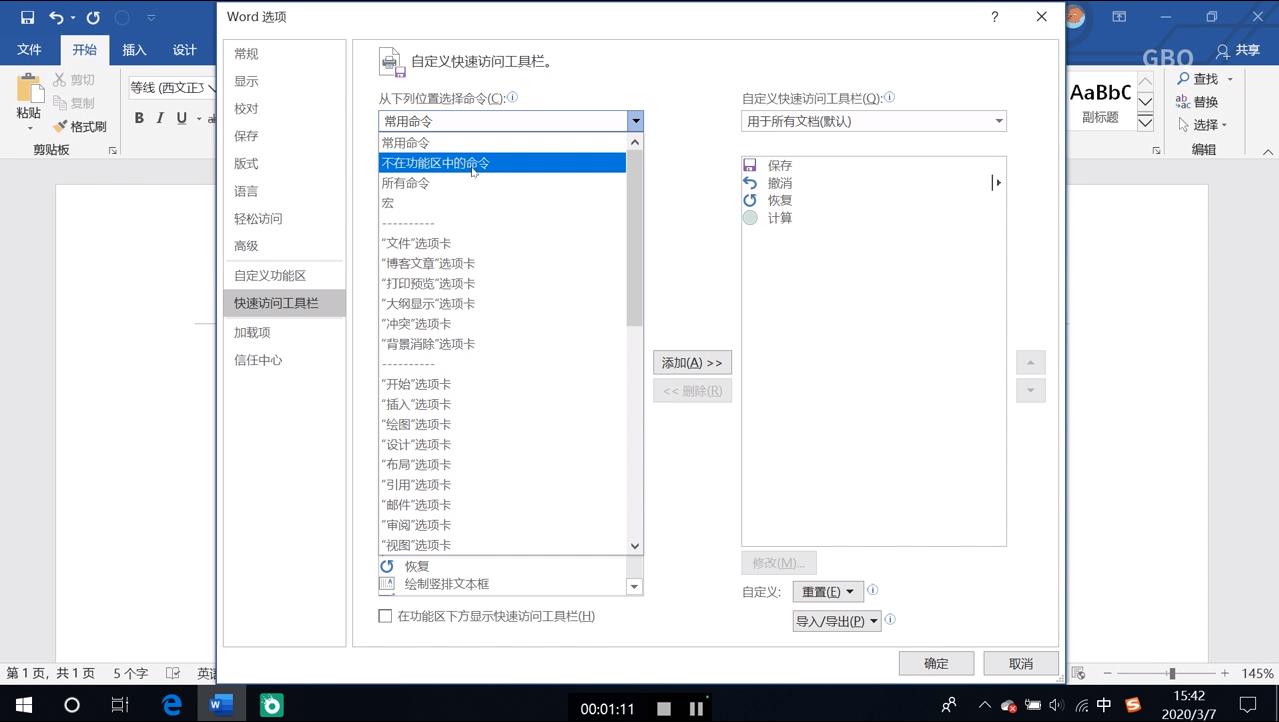Click the info icon next to 导入/导出 button
Viewport: 1279px width, 722px height.
point(890,620)
